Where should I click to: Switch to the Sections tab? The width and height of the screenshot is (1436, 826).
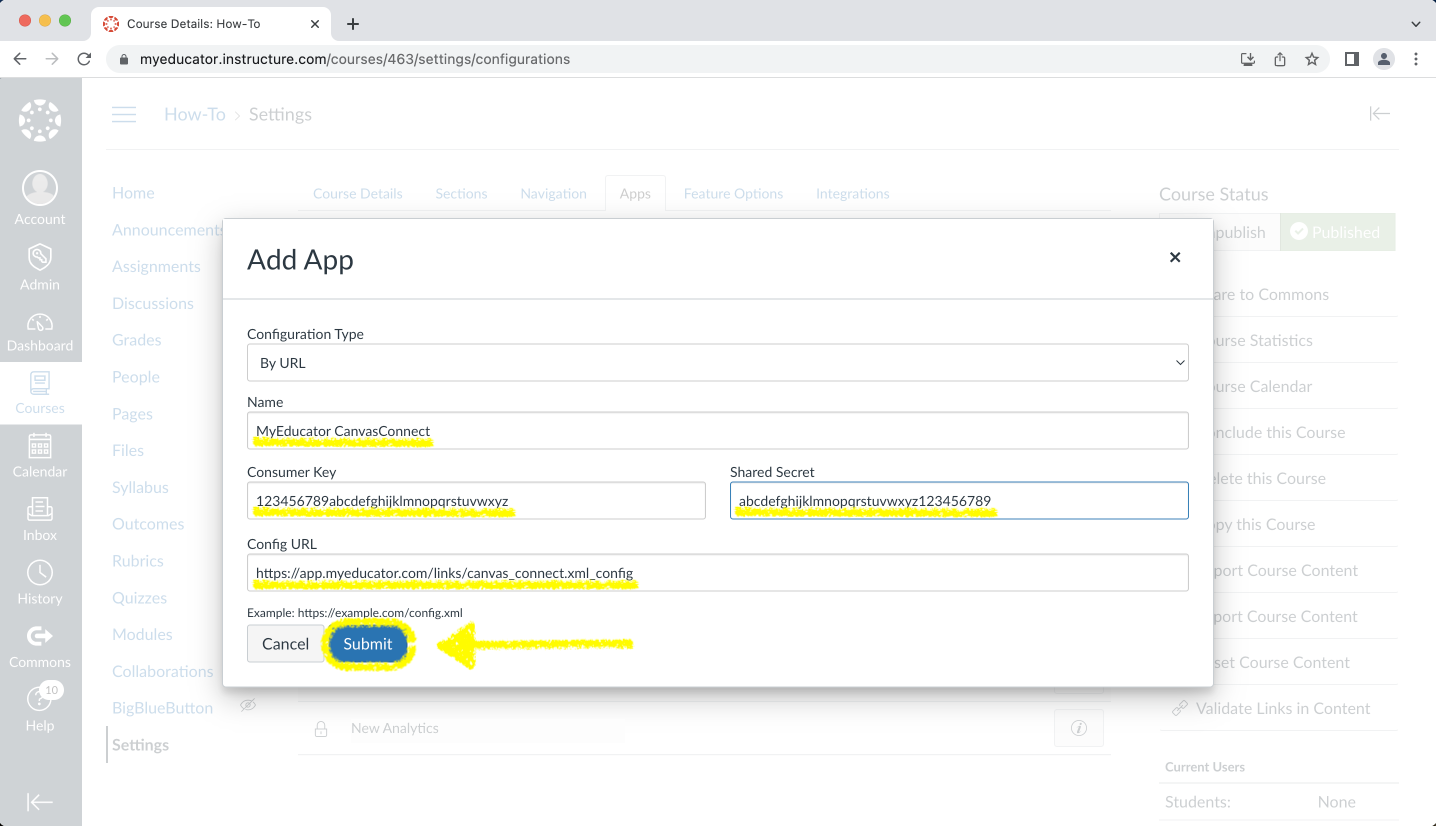coord(461,193)
